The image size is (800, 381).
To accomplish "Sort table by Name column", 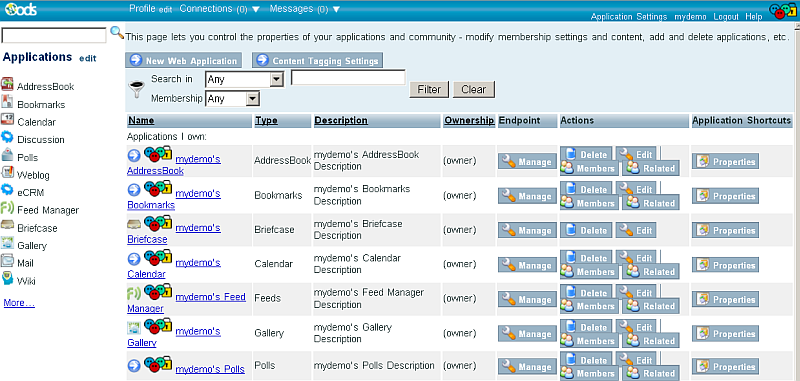I will tap(141, 120).
